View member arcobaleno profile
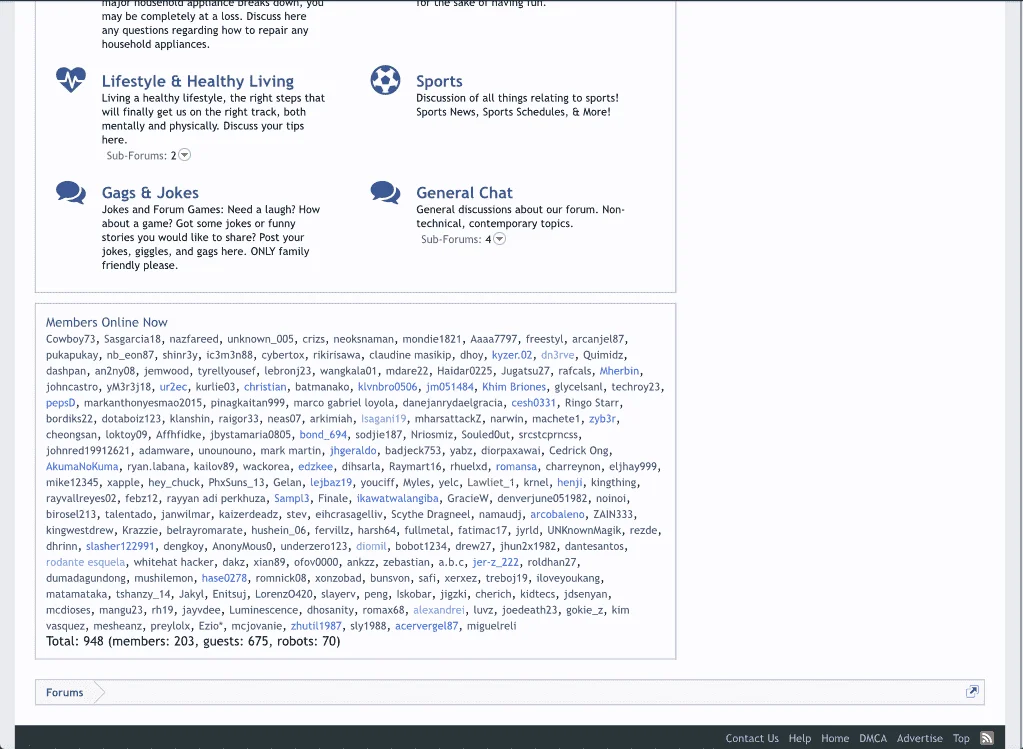The image size is (1023, 749). [x=557, y=514]
